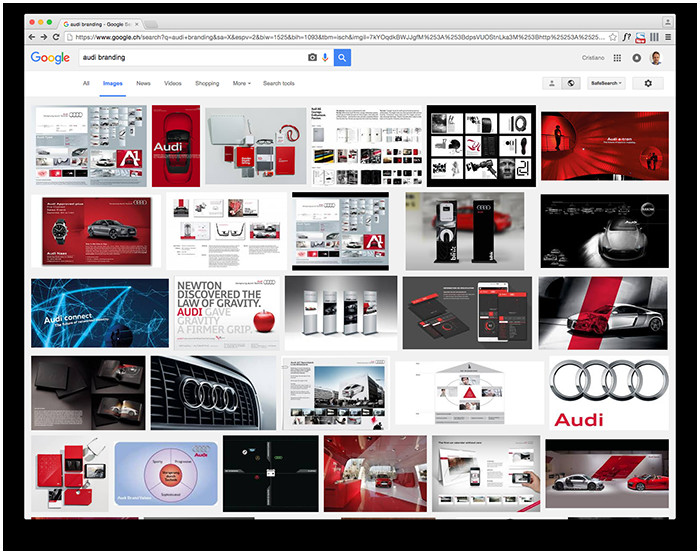Open the hand holding phone calendar image
Screen dimensions: 700x554
tap(486, 474)
